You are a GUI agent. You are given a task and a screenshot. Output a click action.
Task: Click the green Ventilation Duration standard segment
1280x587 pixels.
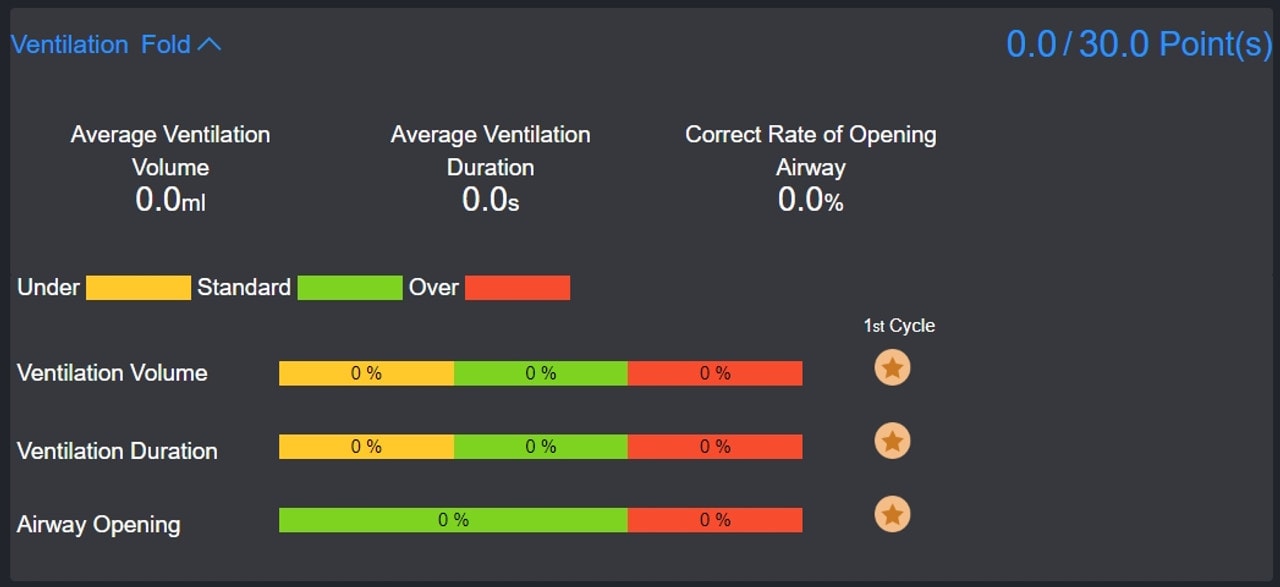541,447
